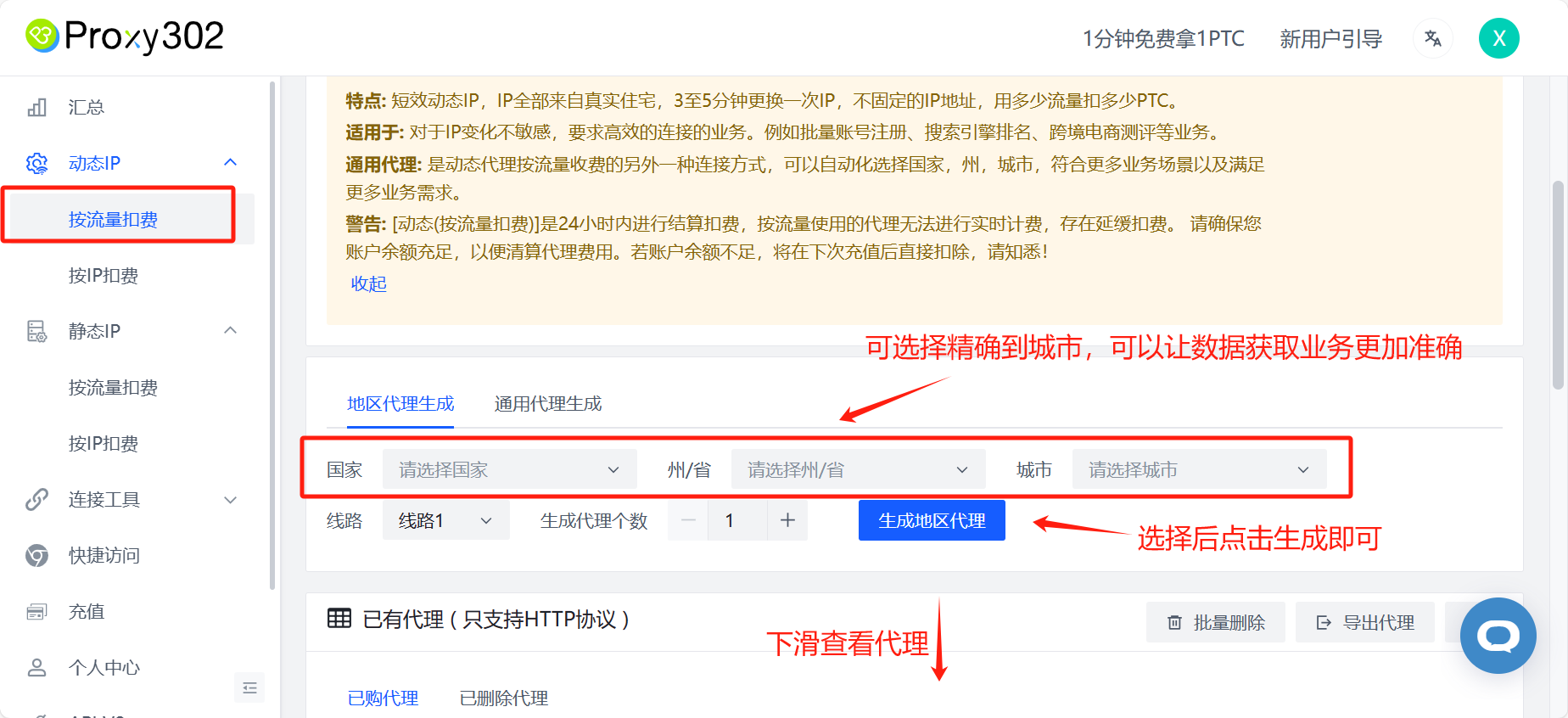
Task: Collapse the 动态IP menu chevron
Action: (x=230, y=162)
